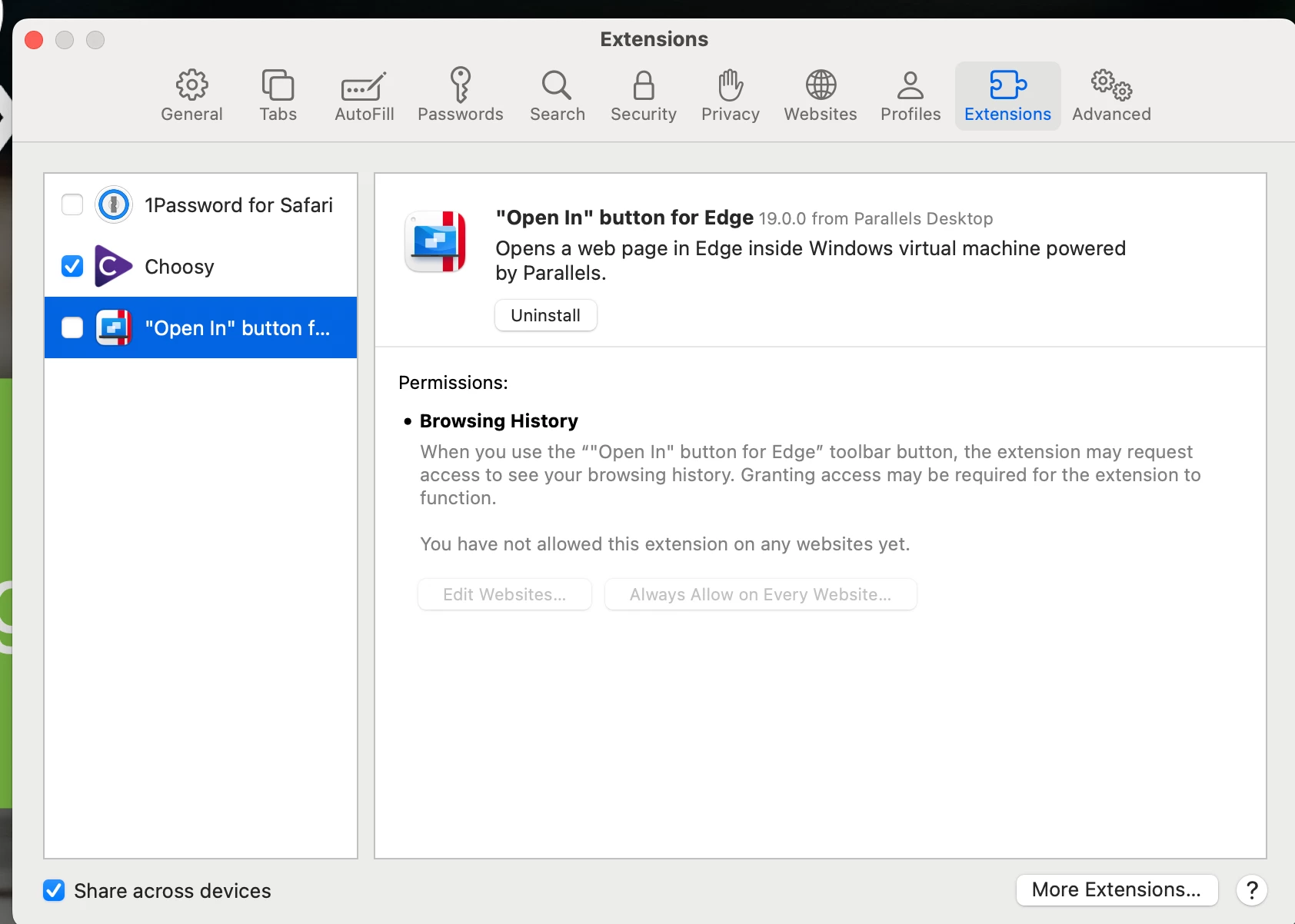Screen dimensions: 1295x924
Task: Select the Extensions toolbar tab
Action: [x=1007, y=96]
